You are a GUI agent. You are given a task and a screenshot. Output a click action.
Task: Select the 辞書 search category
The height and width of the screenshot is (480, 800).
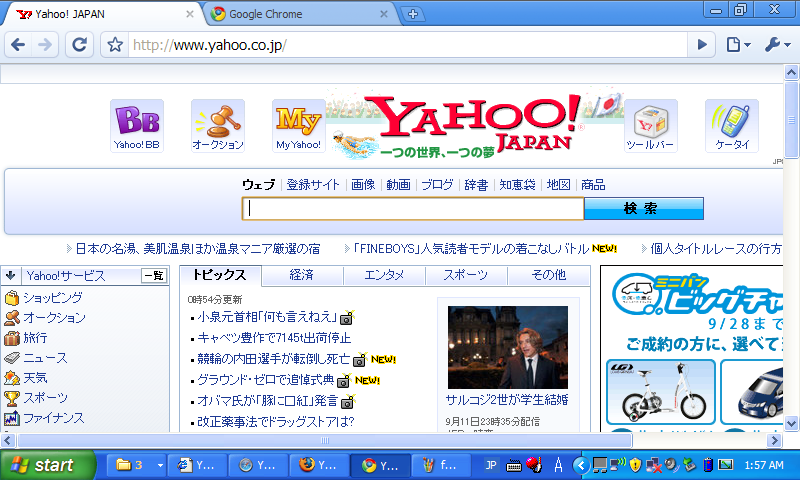[476, 185]
